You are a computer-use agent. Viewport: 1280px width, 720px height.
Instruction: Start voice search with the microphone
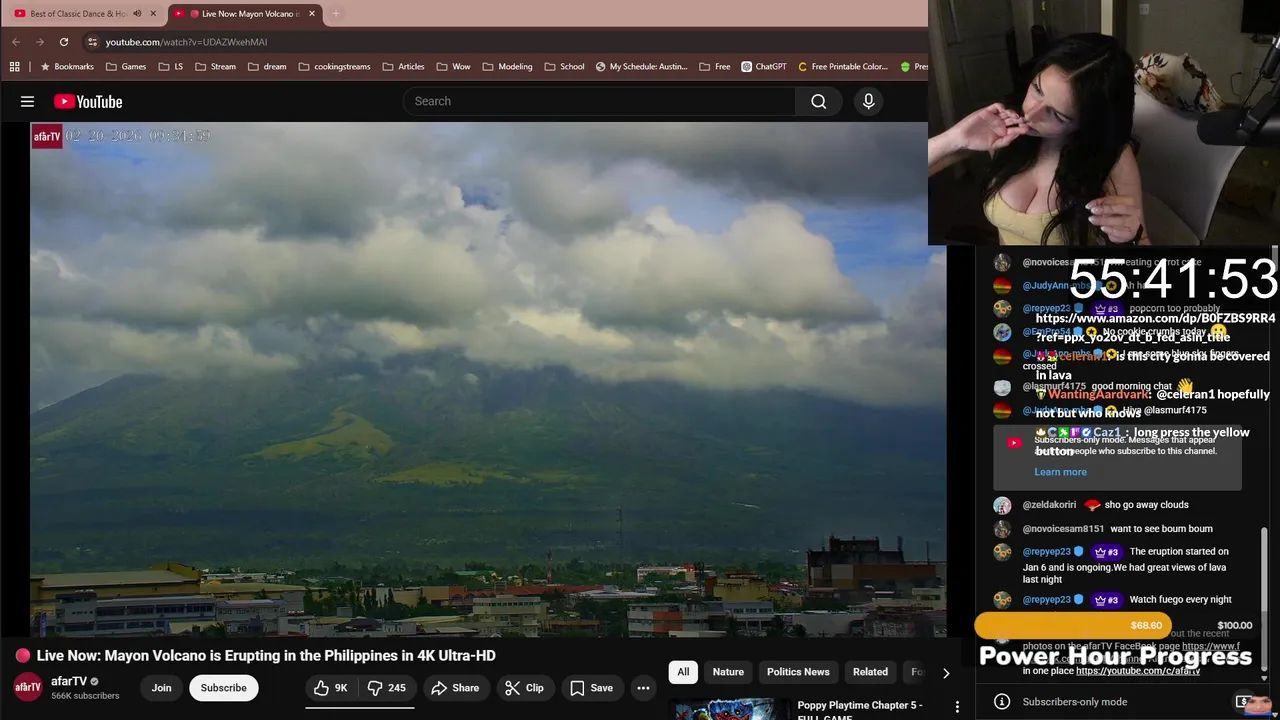(x=868, y=101)
